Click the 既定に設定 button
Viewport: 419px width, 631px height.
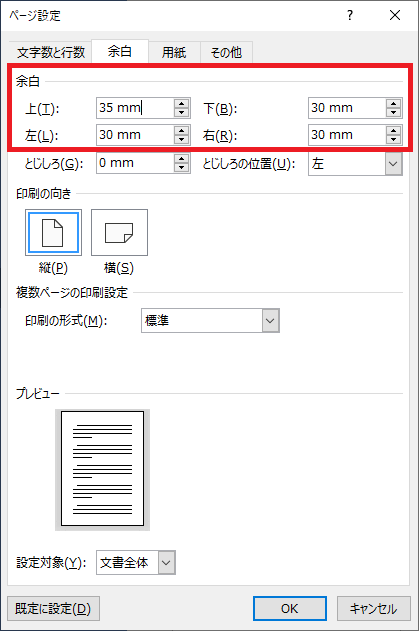pos(53,608)
